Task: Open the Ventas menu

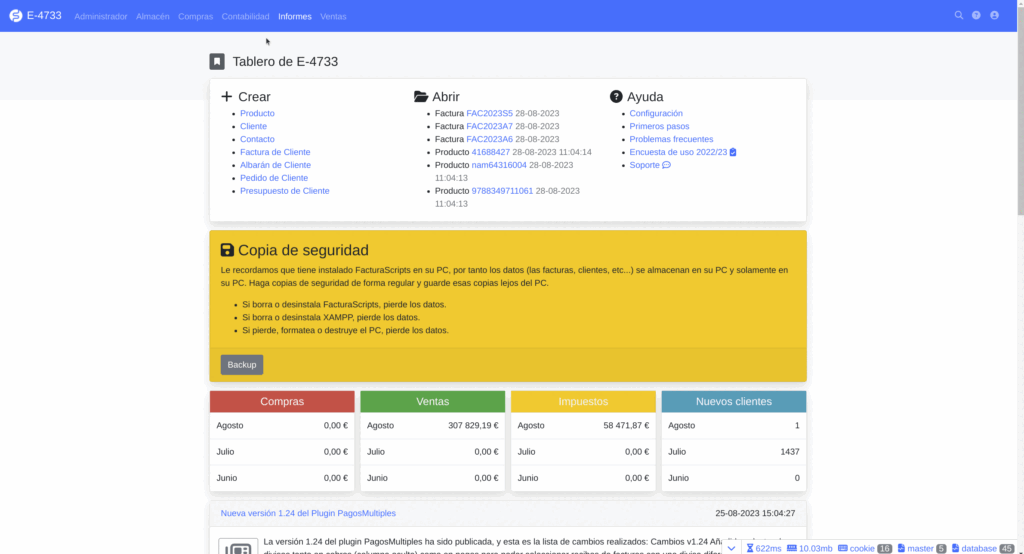Action: 333,17
